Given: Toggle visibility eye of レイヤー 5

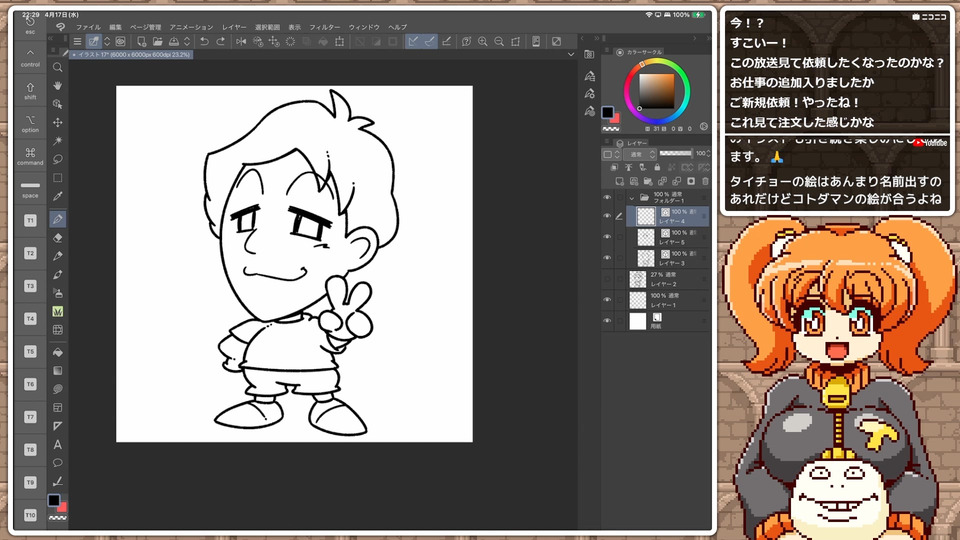Looking at the screenshot, I should click(607, 236).
